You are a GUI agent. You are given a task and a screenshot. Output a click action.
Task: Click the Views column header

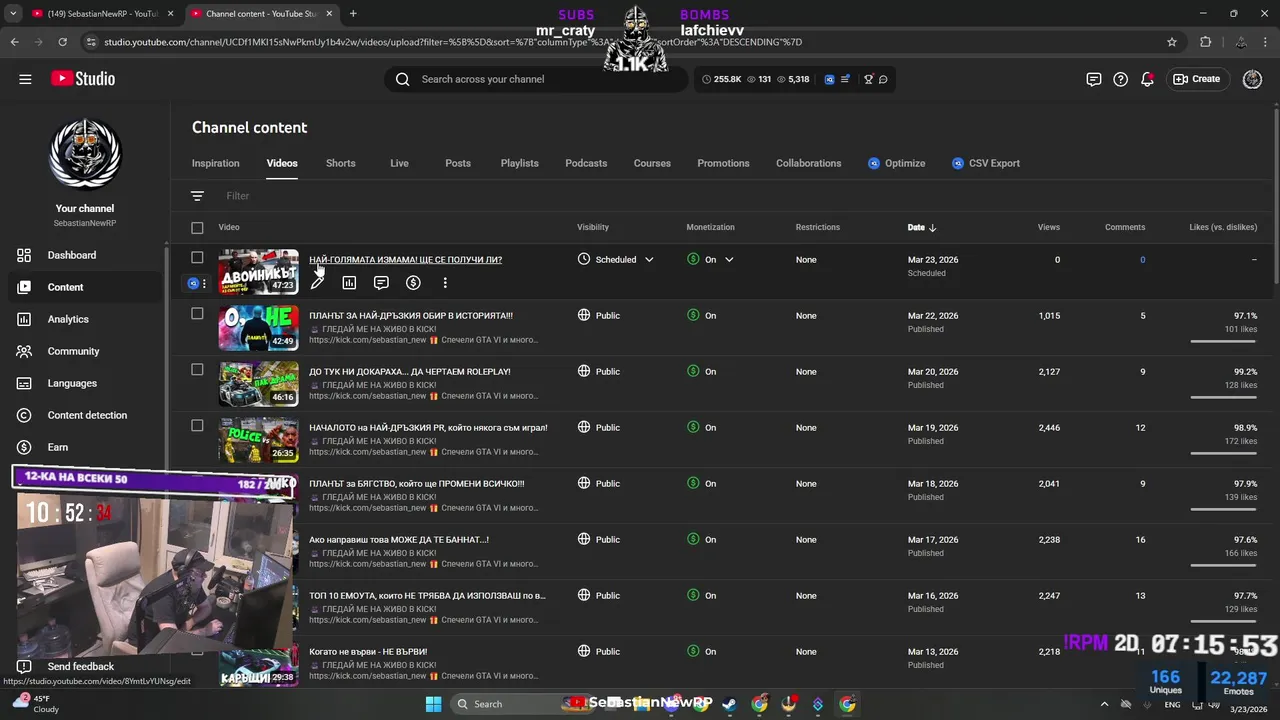1048,228
